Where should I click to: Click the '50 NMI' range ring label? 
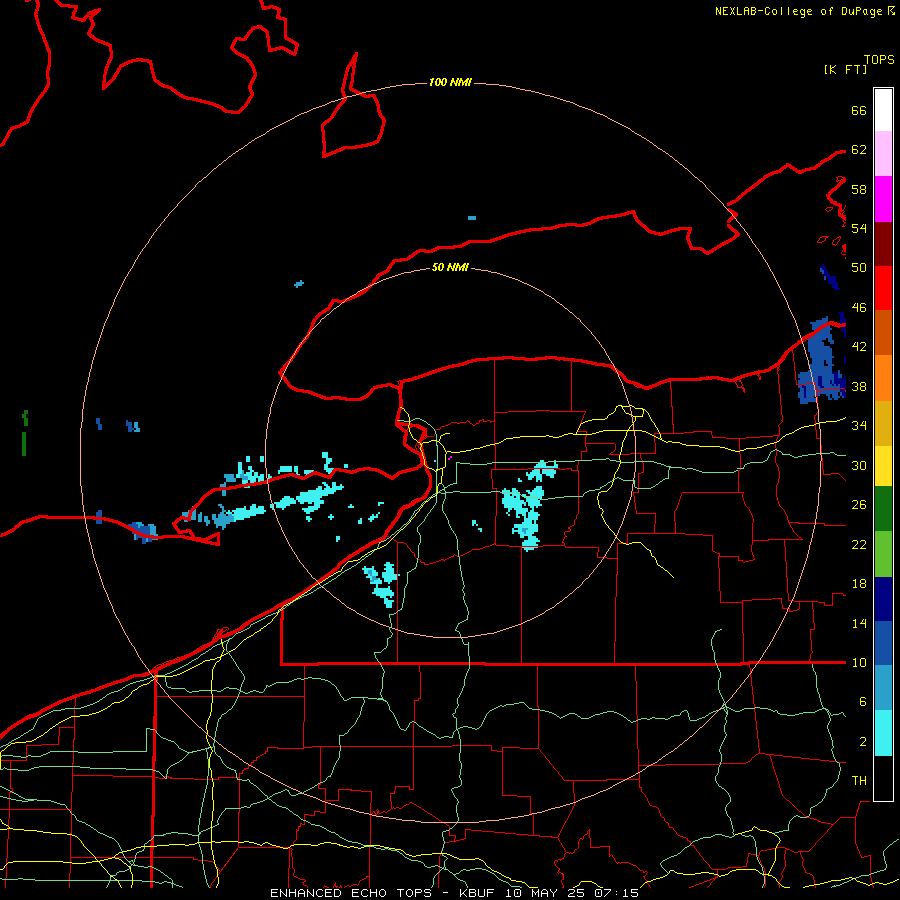coord(450,267)
